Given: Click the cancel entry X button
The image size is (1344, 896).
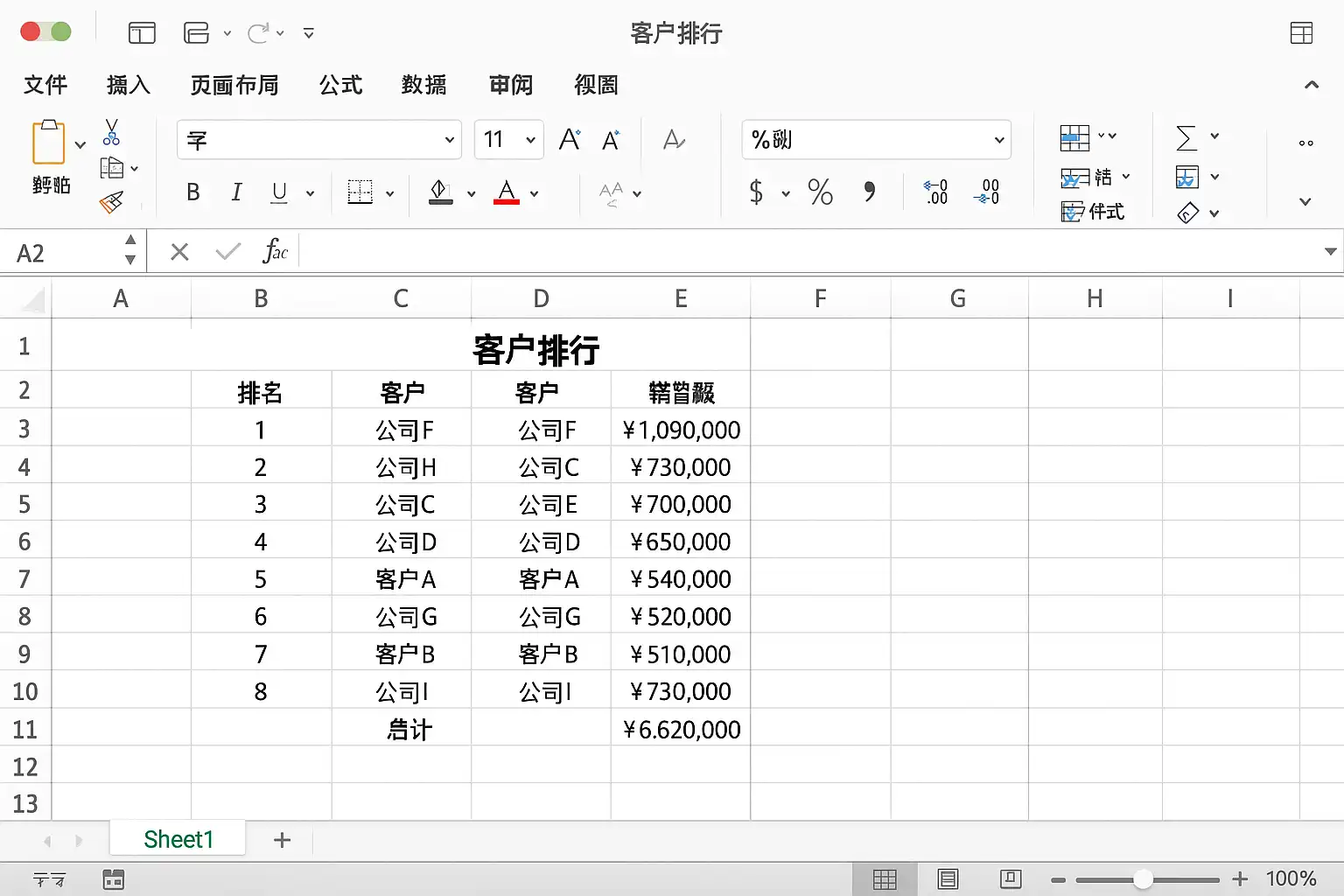Looking at the screenshot, I should [x=179, y=252].
